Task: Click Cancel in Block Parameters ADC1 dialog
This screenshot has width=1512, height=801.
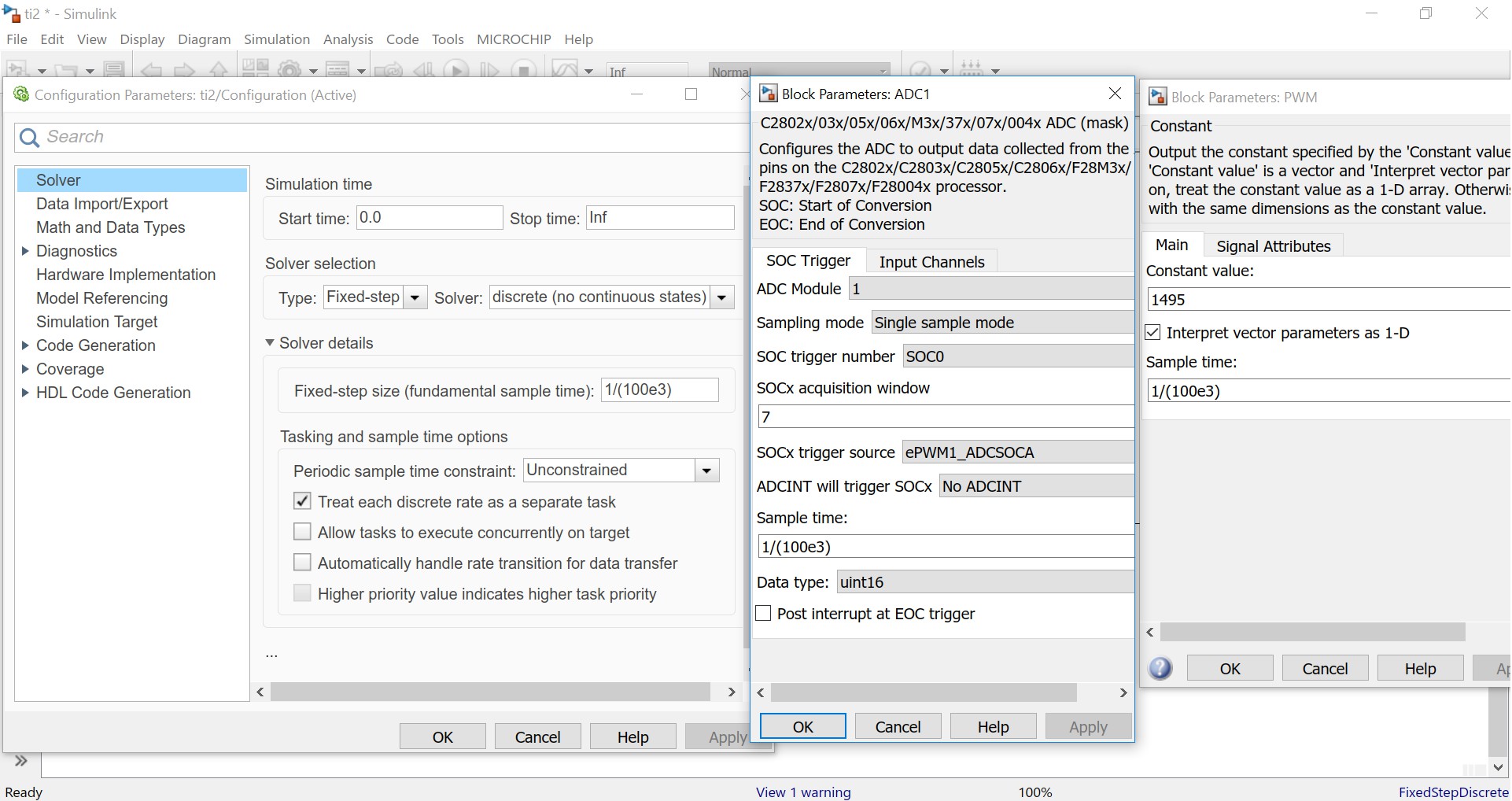Action: click(898, 726)
